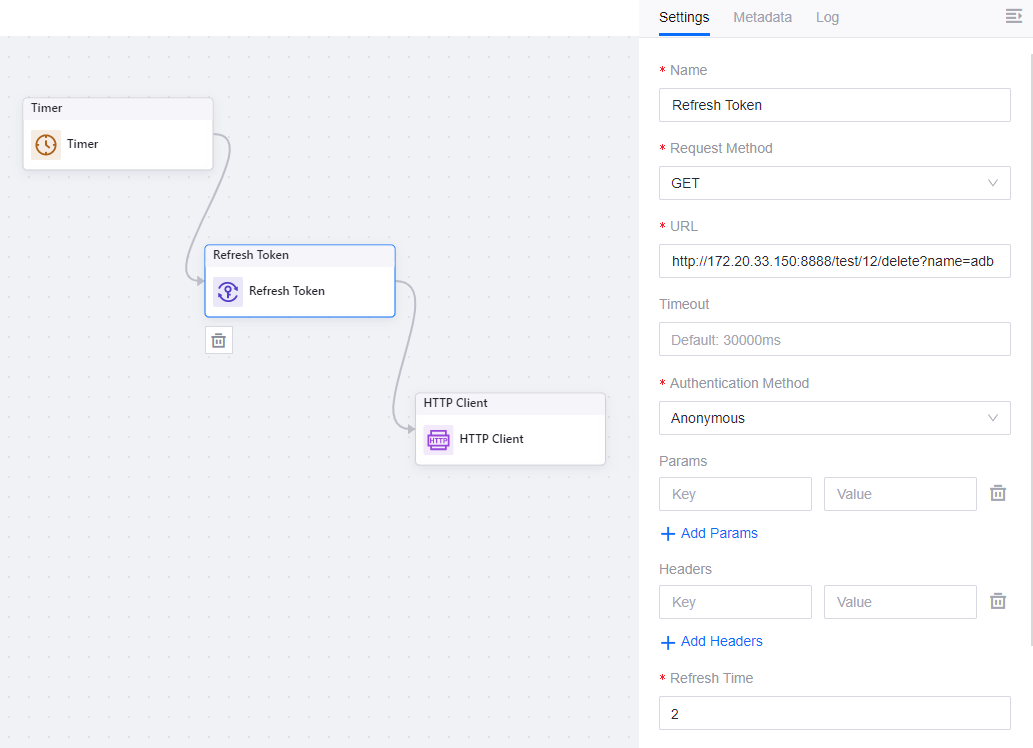
Task: Click the Refresh Time input field
Action: point(834,714)
